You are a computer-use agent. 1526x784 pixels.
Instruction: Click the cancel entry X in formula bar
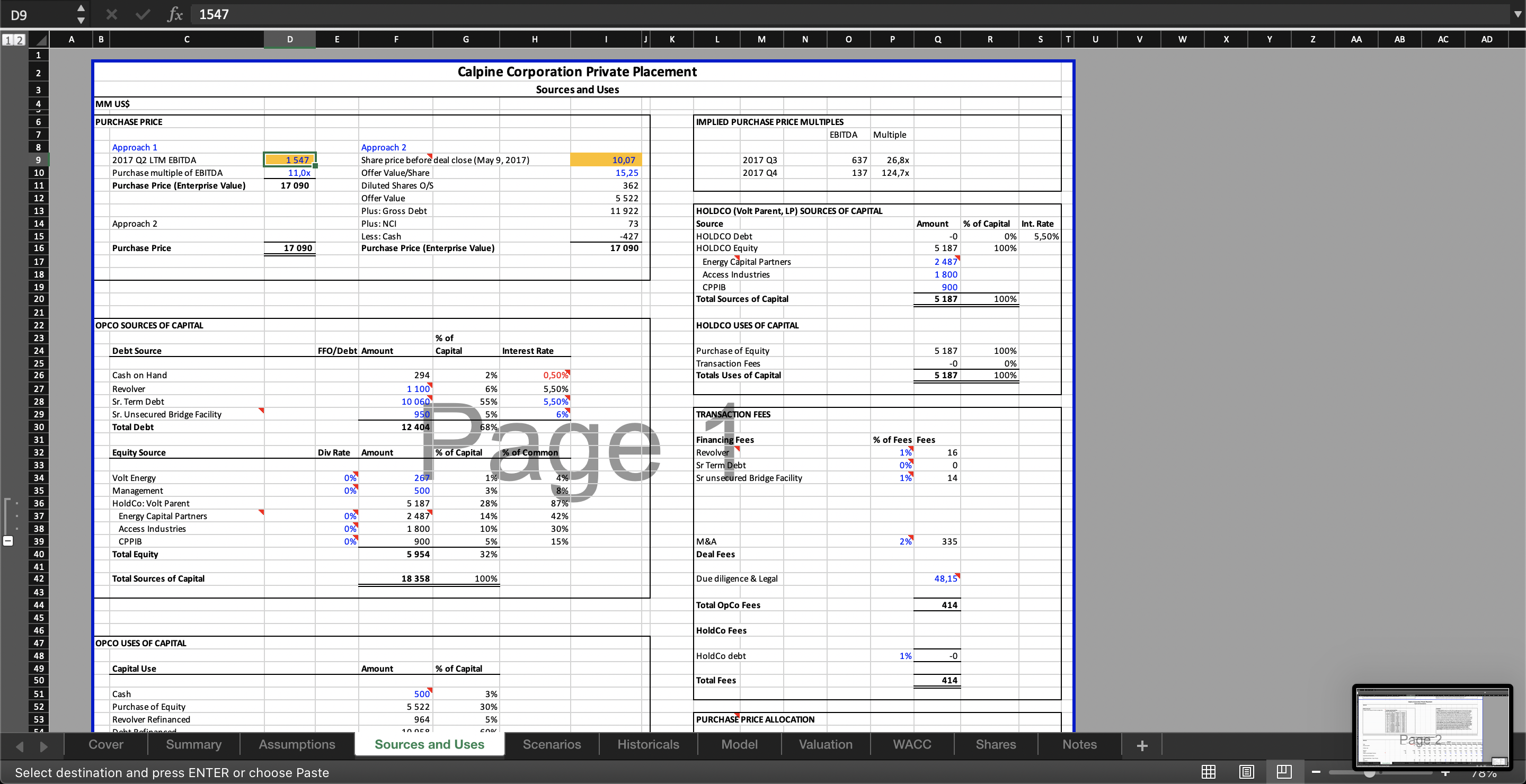(111, 14)
